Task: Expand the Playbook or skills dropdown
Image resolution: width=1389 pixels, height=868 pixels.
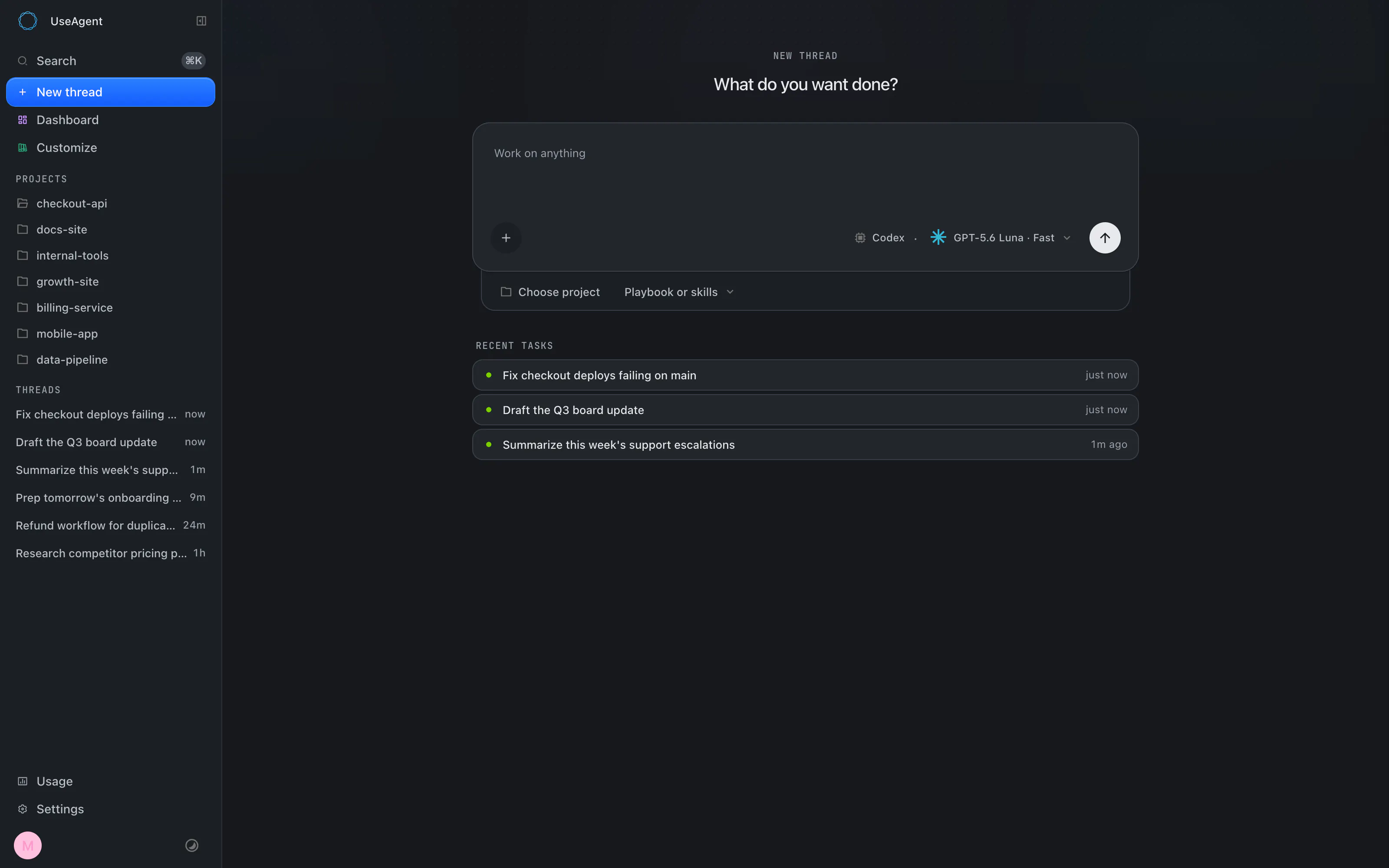Action: tap(679, 292)
